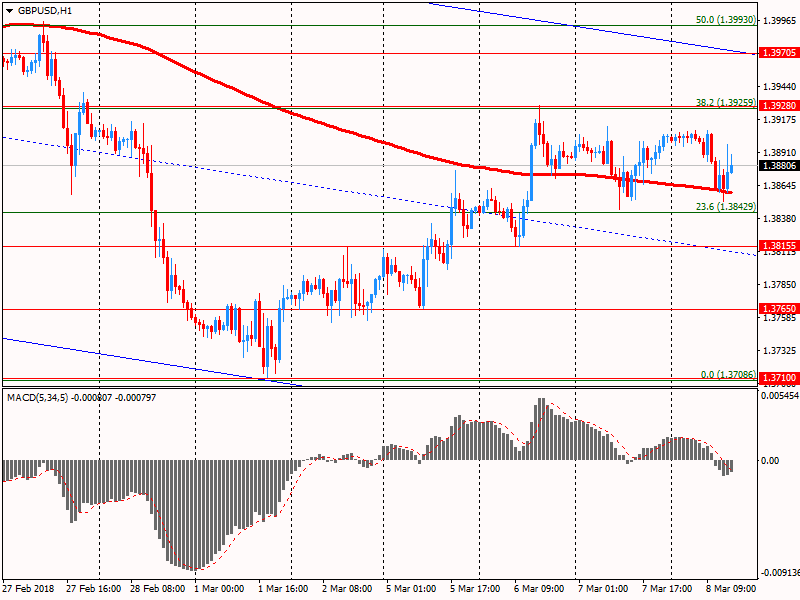Viewport: 800px width, 600px height.
Task: Click the 28 Feb 08:00 time label
Action: (x=158, y=588)
